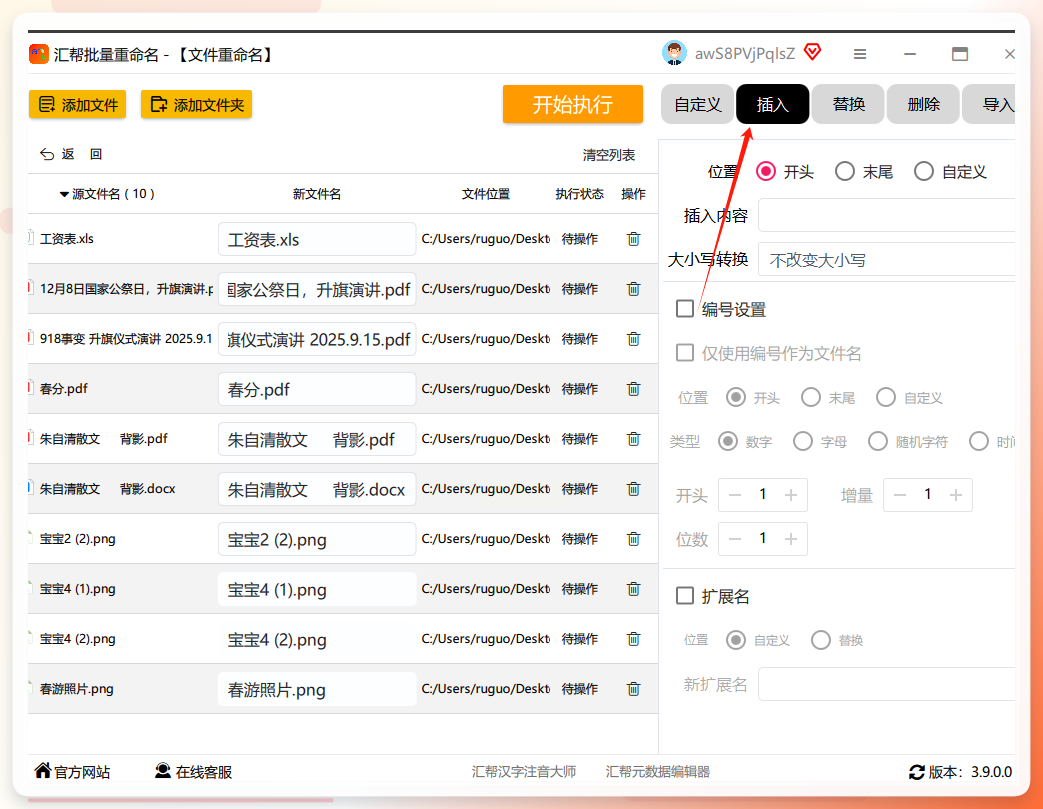Select 开头 insert position radio
Image resolution: width=1043 pixels, height=809 pixels.
point(766,172)
